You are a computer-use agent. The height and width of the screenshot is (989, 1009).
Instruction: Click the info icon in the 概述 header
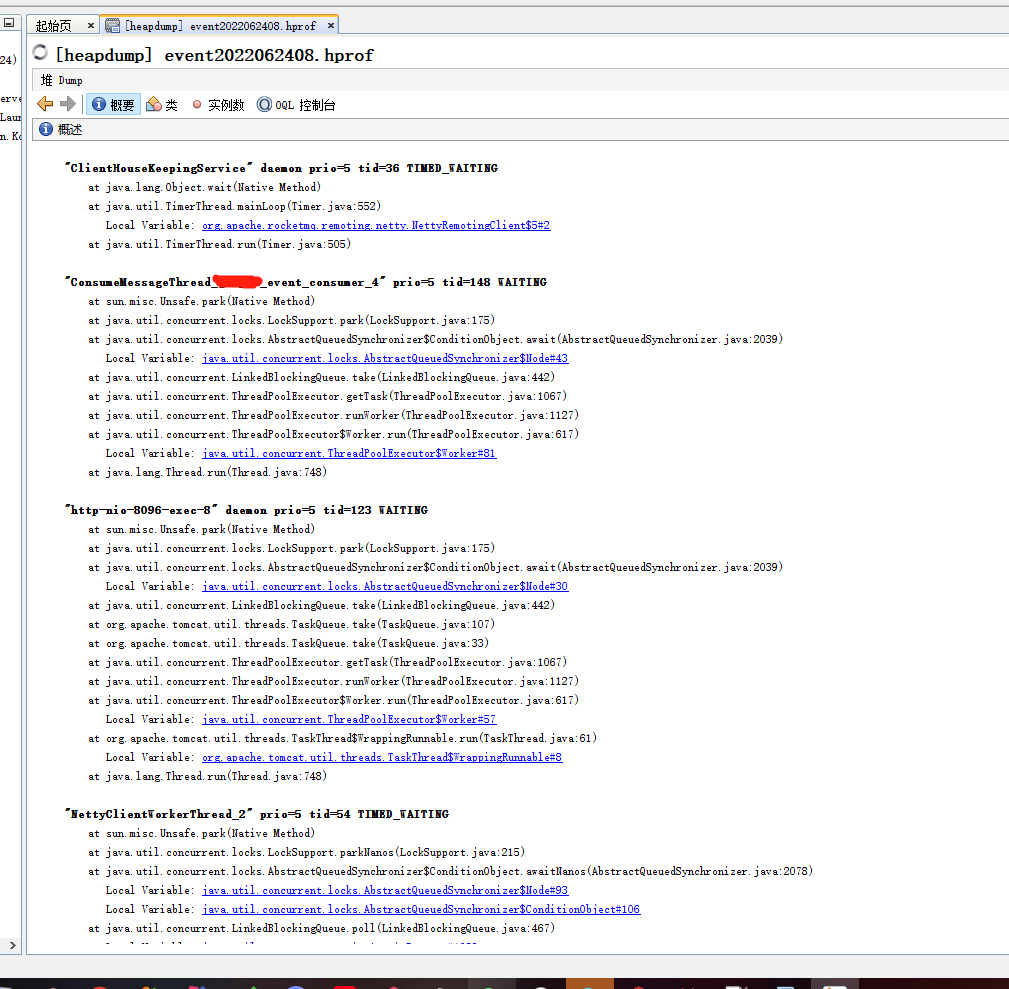point(46,128)
